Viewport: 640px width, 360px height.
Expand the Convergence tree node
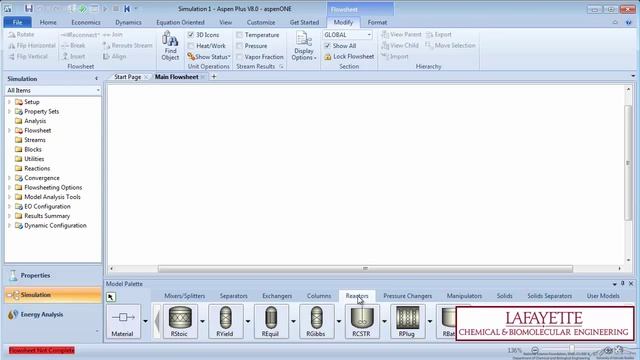[x=9, y=178]
